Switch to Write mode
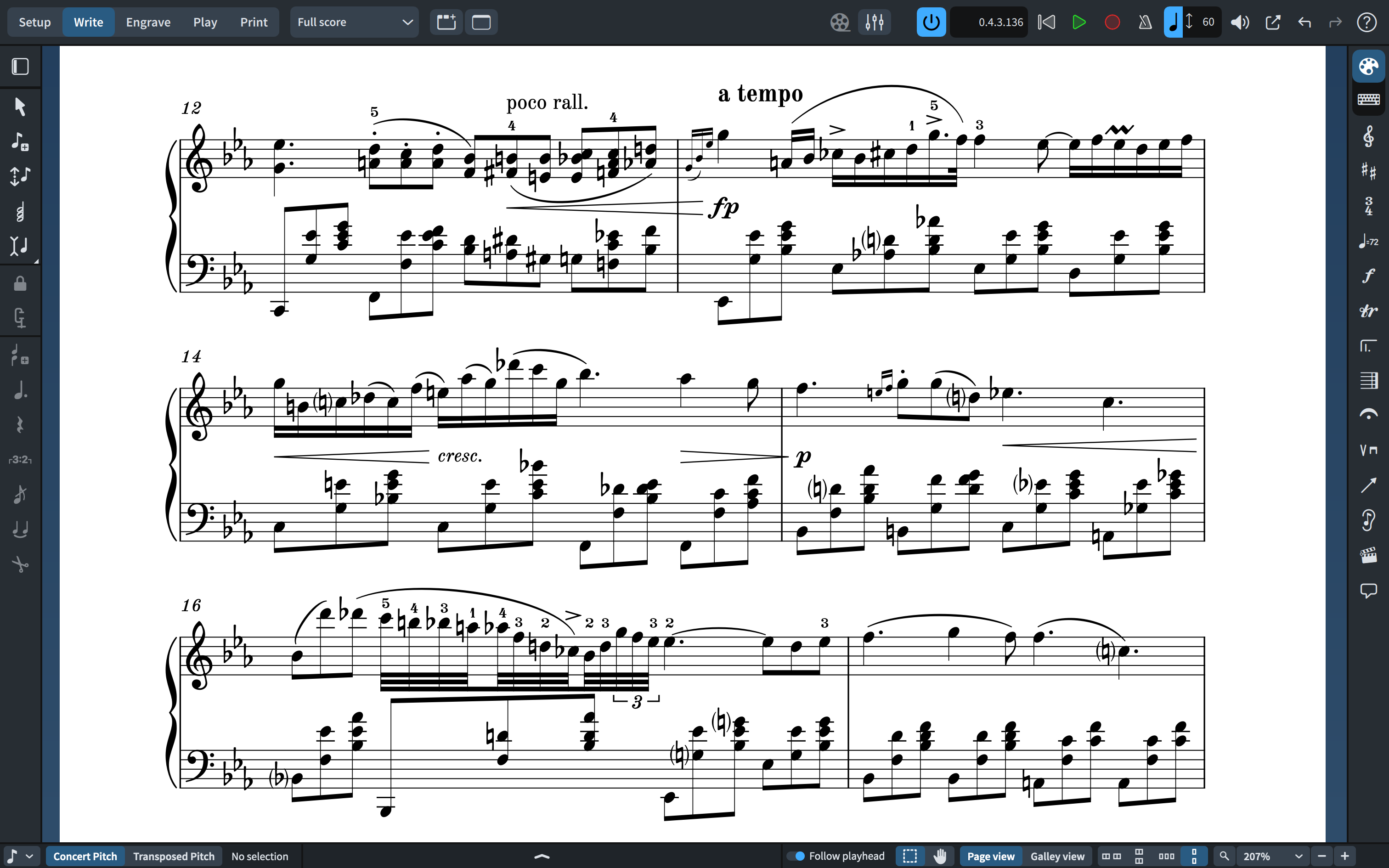Image resolution: width=1389 pixels, height=868 pixels. [88, 22]
